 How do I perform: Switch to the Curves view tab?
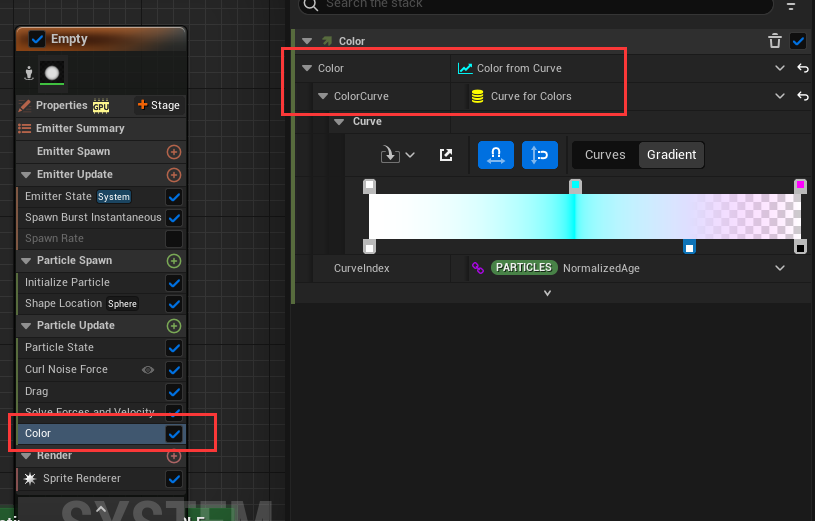(605, 155)
